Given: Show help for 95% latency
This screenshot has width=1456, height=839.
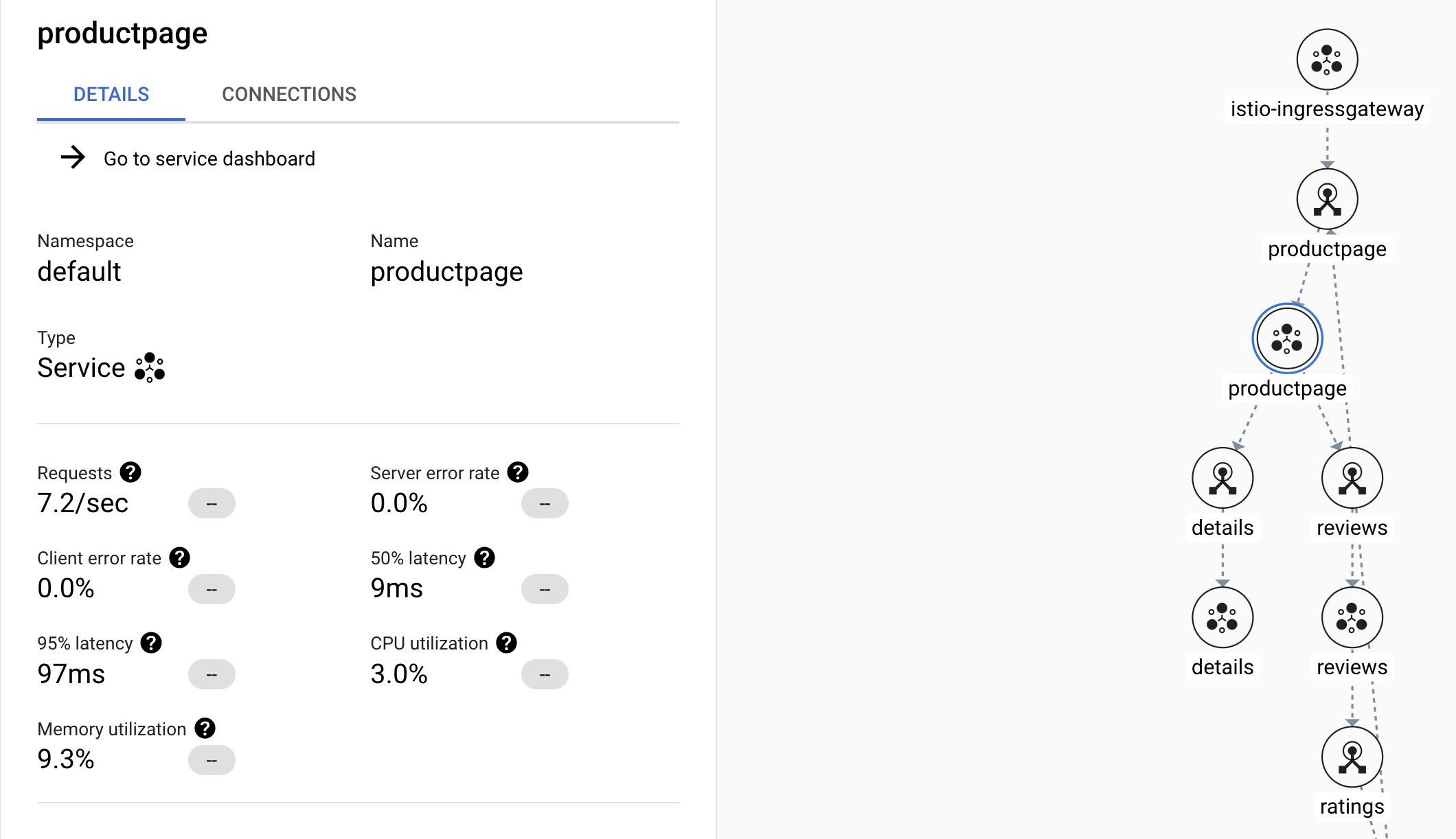Looking at the screenshot, I should point(151,643).
